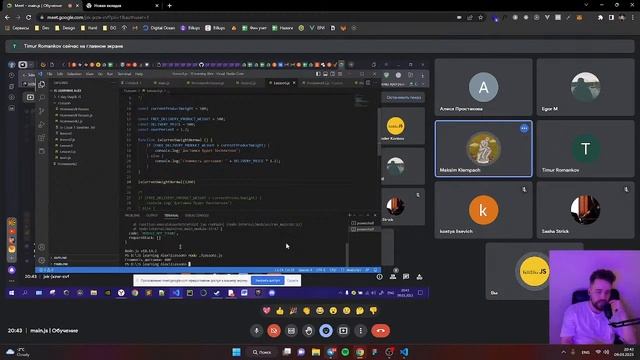Toggle captions button in Meet controls
The image size is (640, 360).
click(291, 331)
